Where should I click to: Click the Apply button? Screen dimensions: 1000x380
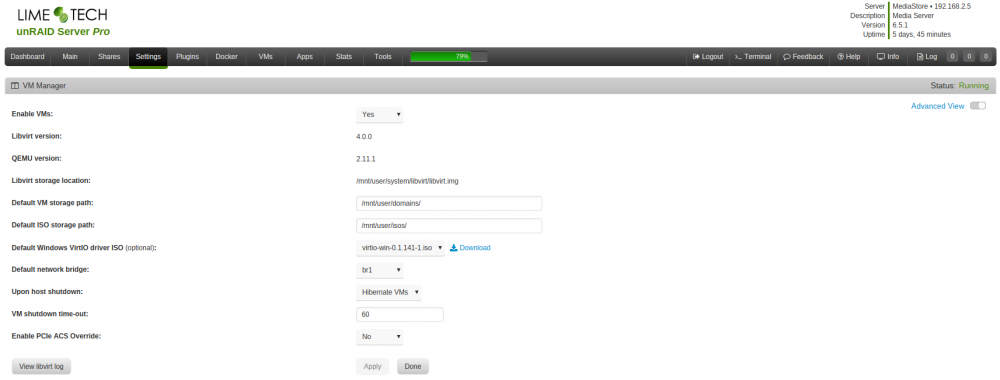click(x=372, y=367)
